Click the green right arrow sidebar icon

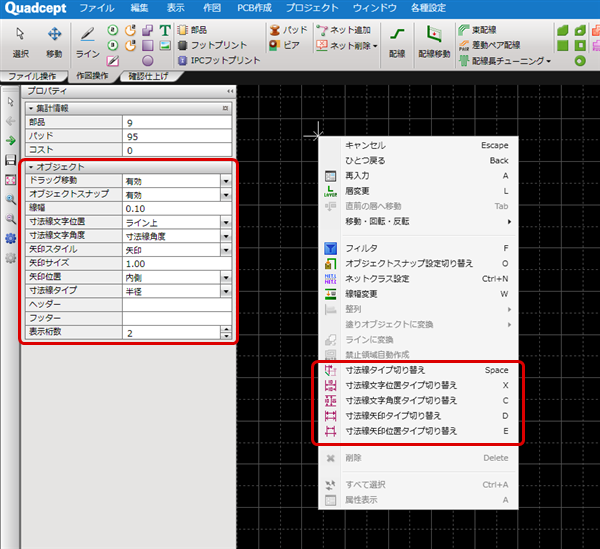(x=11, y=140)
